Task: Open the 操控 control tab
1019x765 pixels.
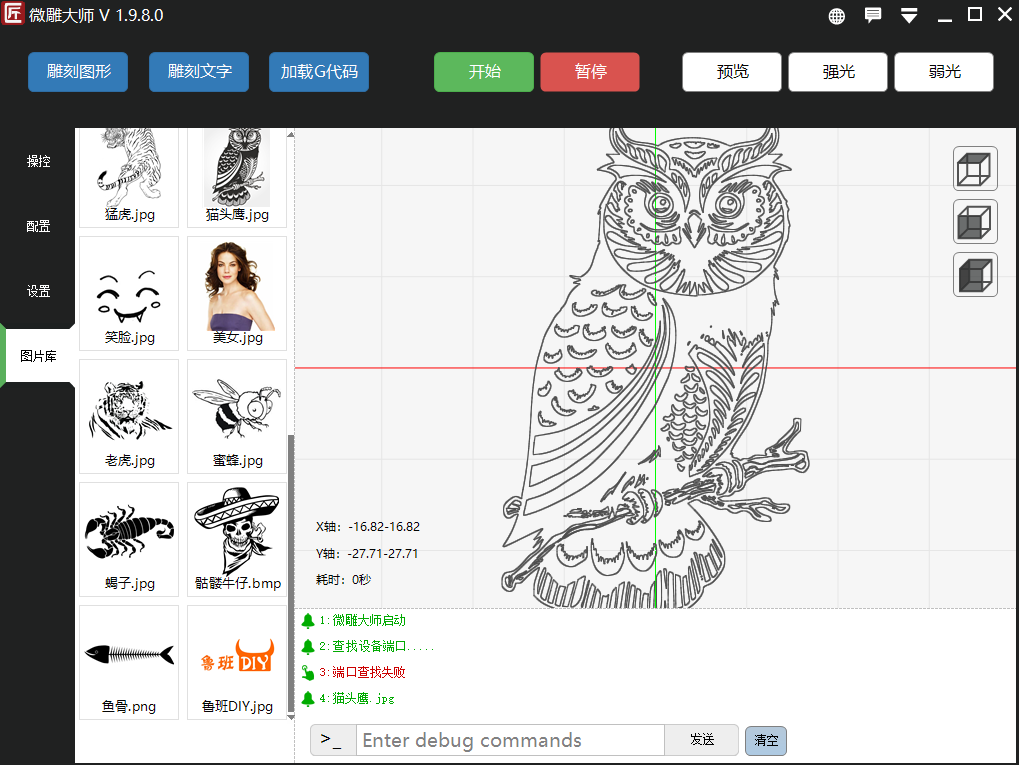Action: [38, 161]
